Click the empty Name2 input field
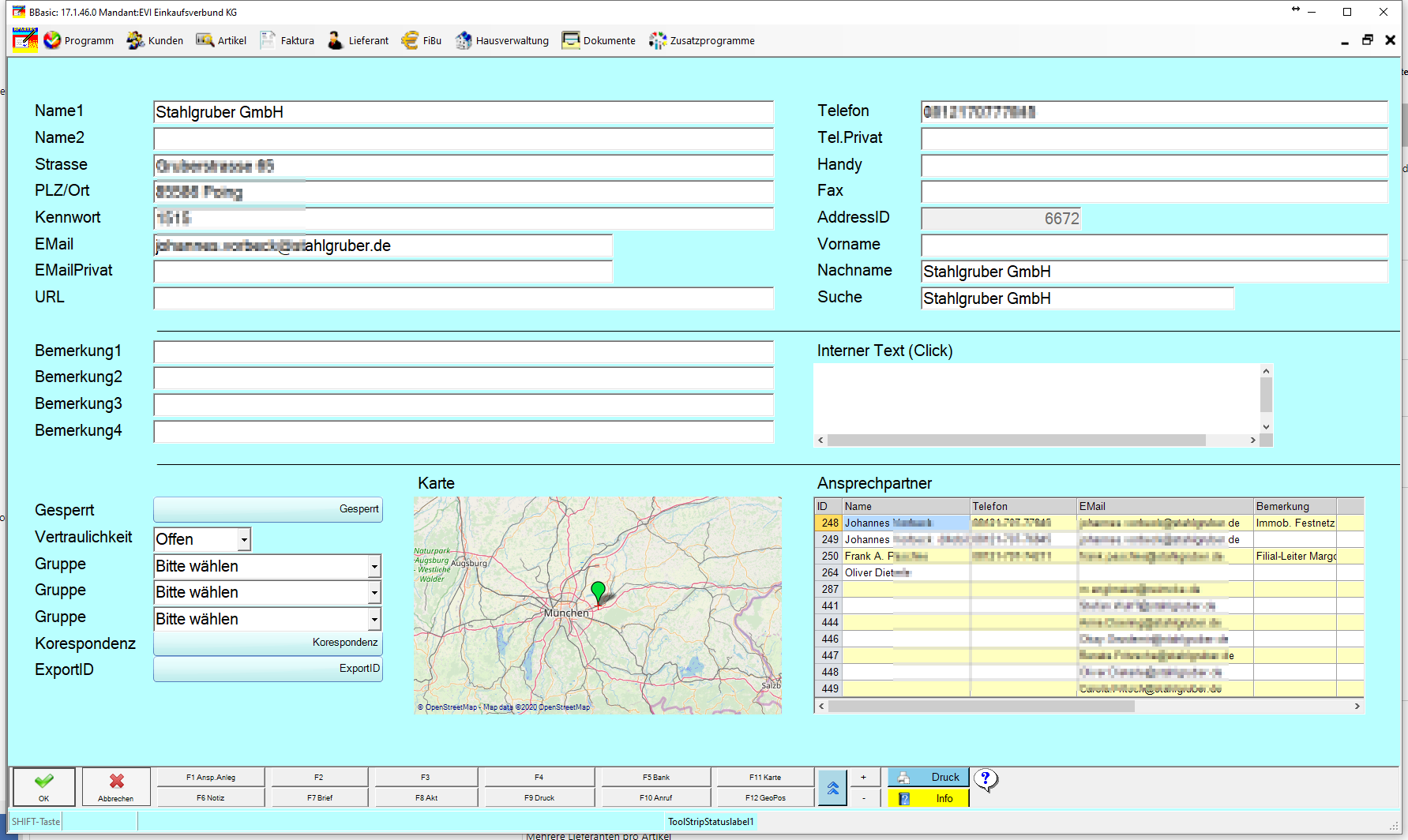The width and height of the screenshot is (1408, 840). point(464,139)
